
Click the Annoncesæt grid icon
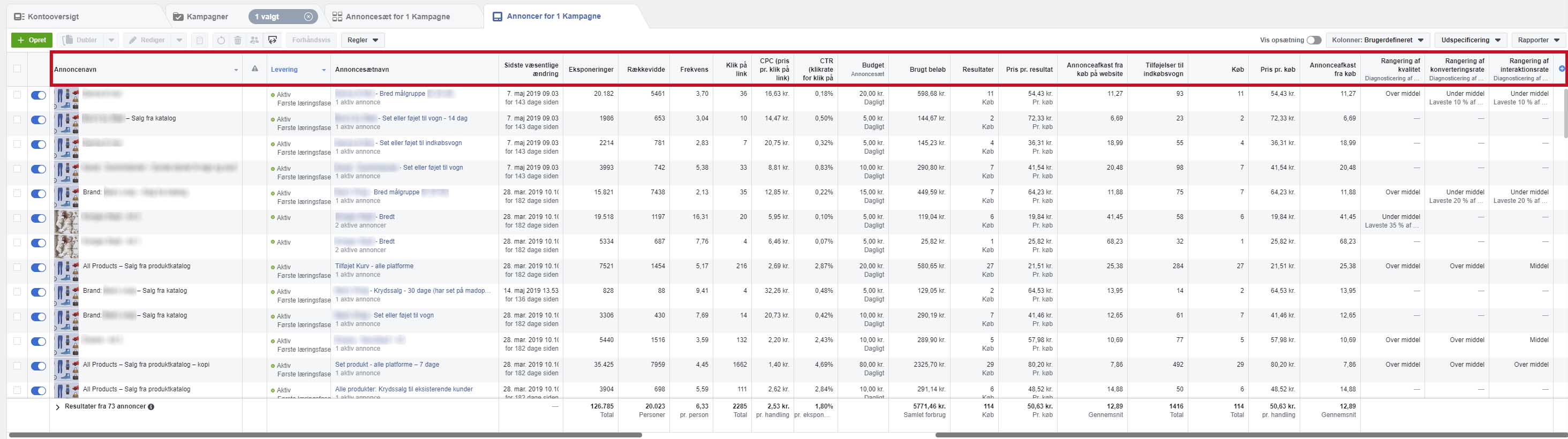coord(337,17)
